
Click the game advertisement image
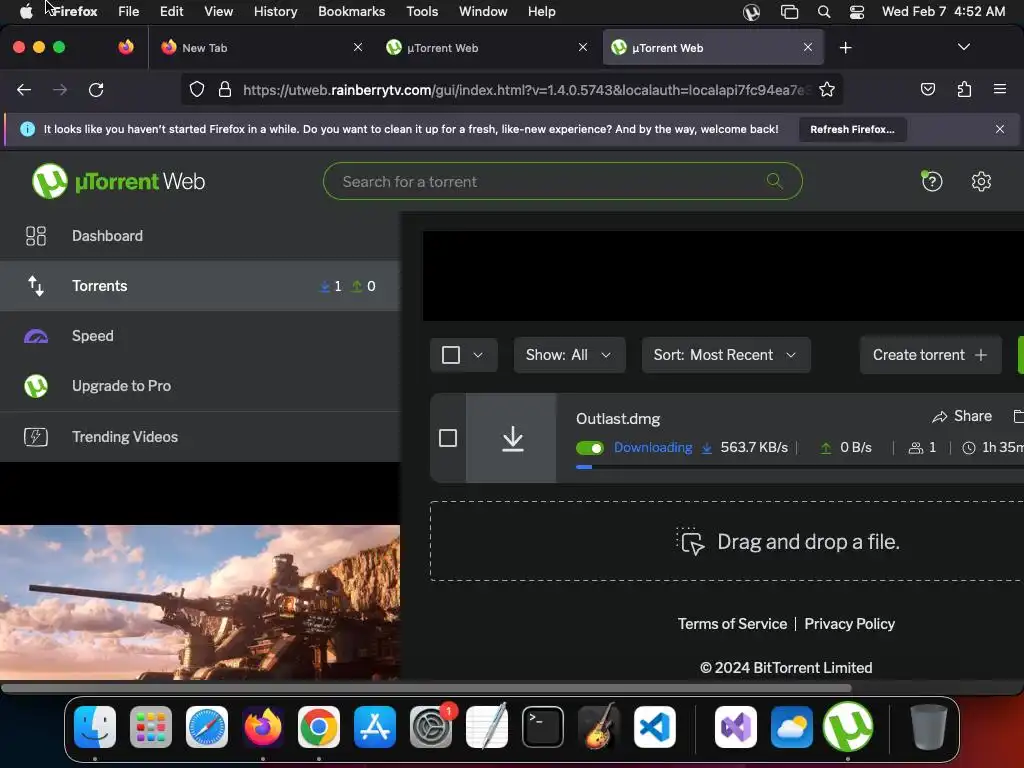coord(200,602)
